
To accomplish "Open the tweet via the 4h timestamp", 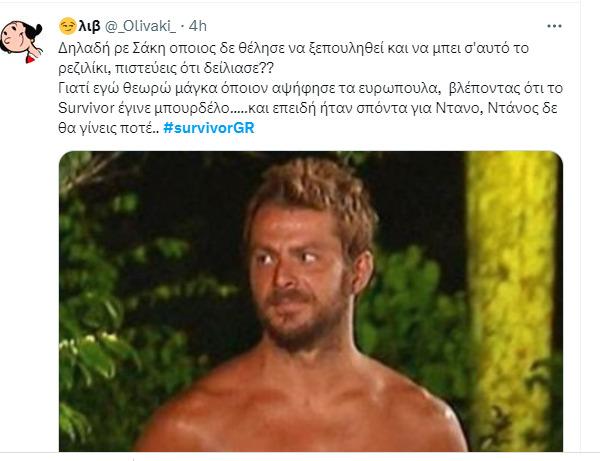I will coord(198,26).
